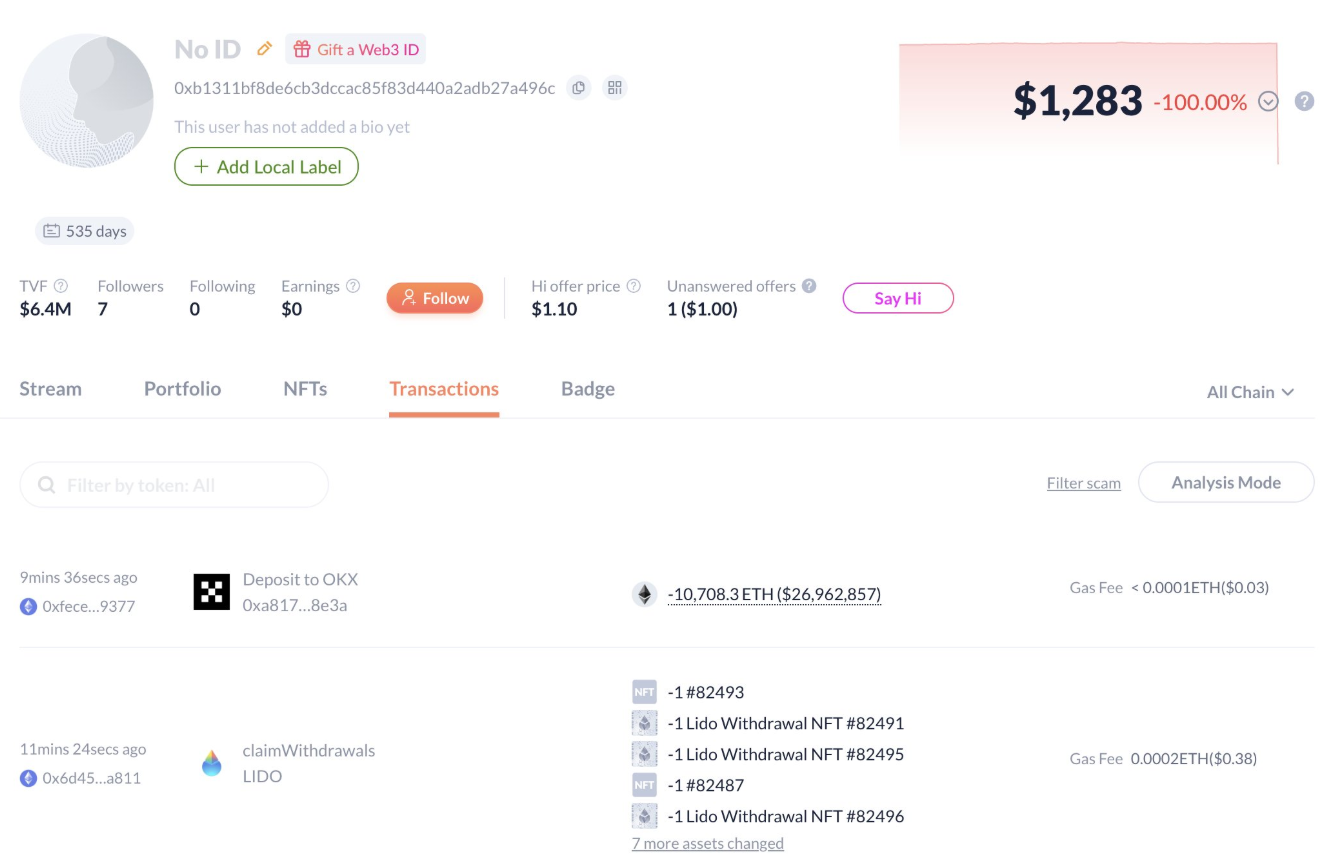Click the OKX logo in deposit transaction
This screenshot has height=866, width=1321.
click(212, 592)
